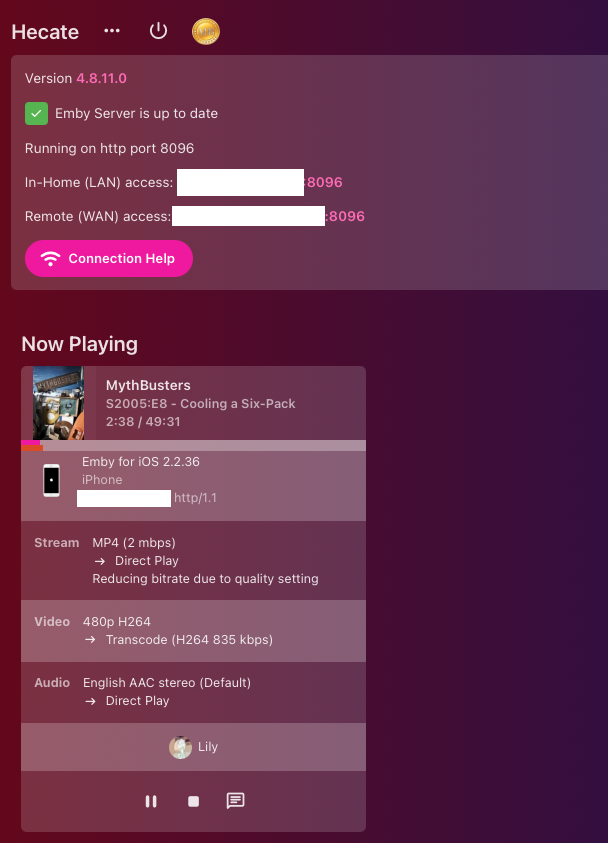Send a message to the playing device
608x843 pixels.
pyautogui.click(x=235, y=801)
